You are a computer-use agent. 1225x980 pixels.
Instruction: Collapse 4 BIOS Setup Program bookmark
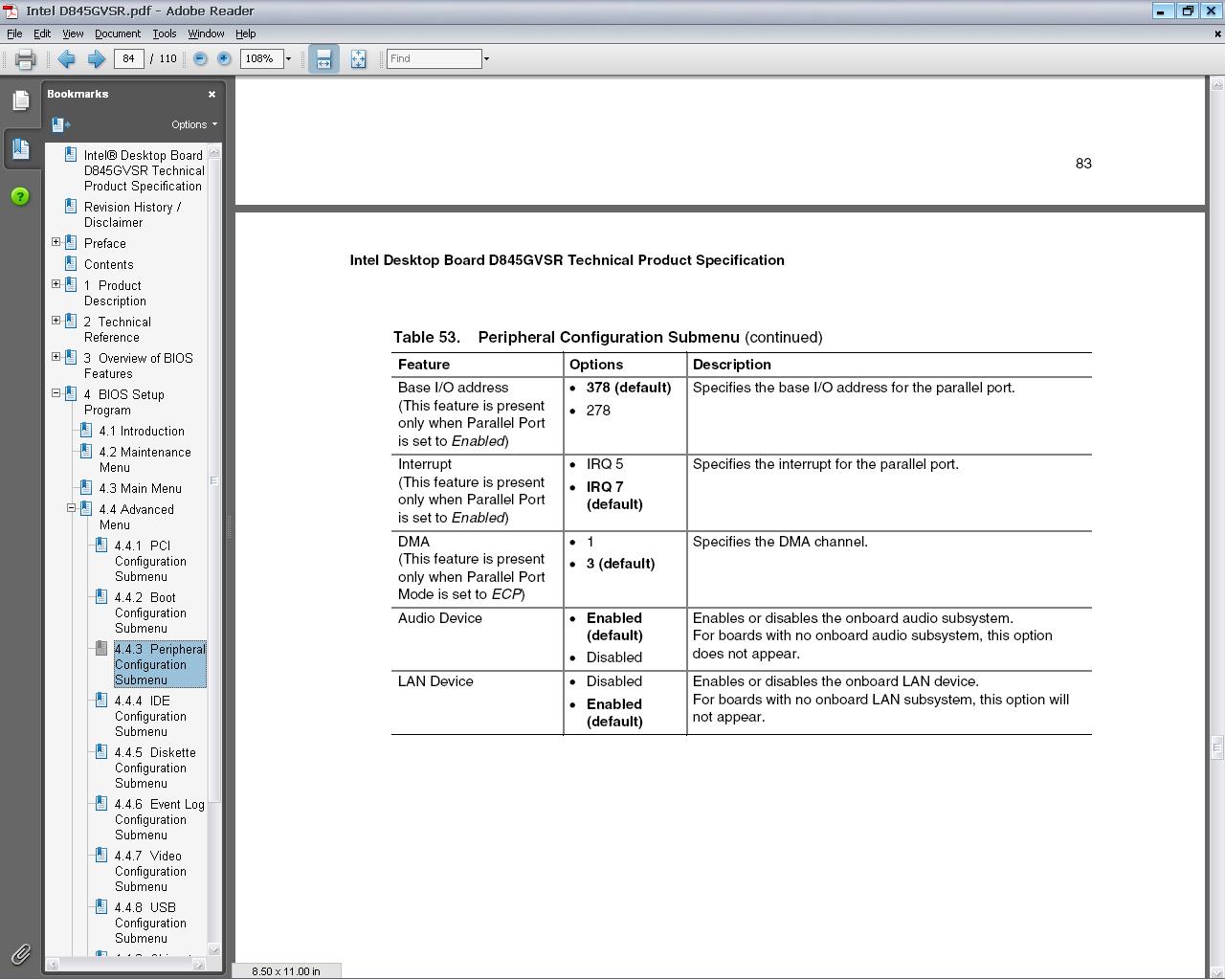(x=56, y=393)
